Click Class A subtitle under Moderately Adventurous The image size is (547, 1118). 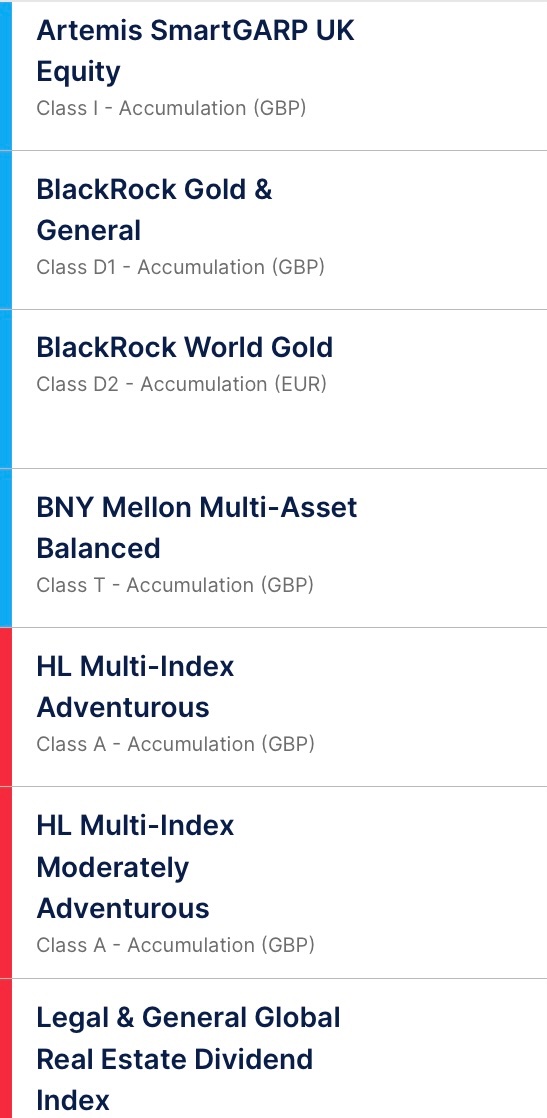175,945
